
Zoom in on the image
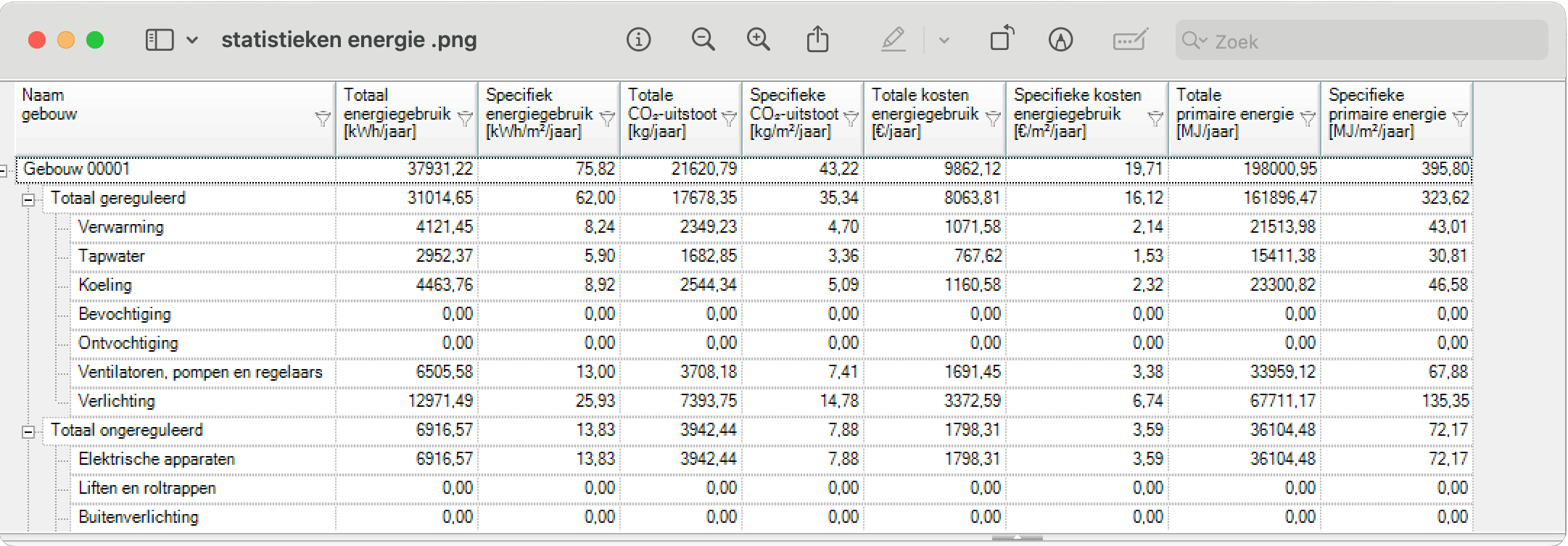coord(759,39)
